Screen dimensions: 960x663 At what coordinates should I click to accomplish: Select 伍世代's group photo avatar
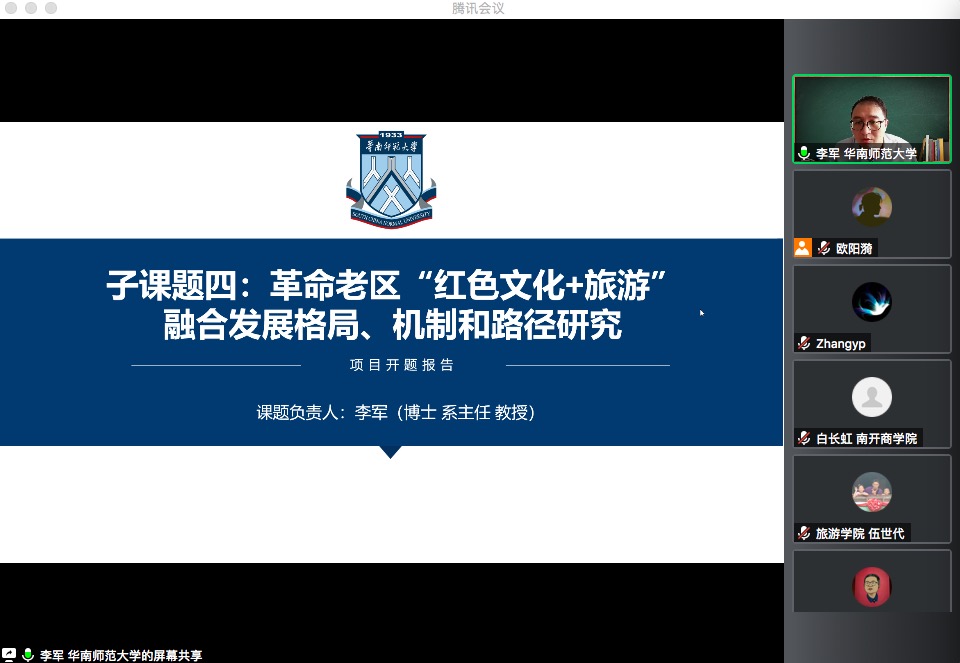pyautogui.click(x=872, y=492)
